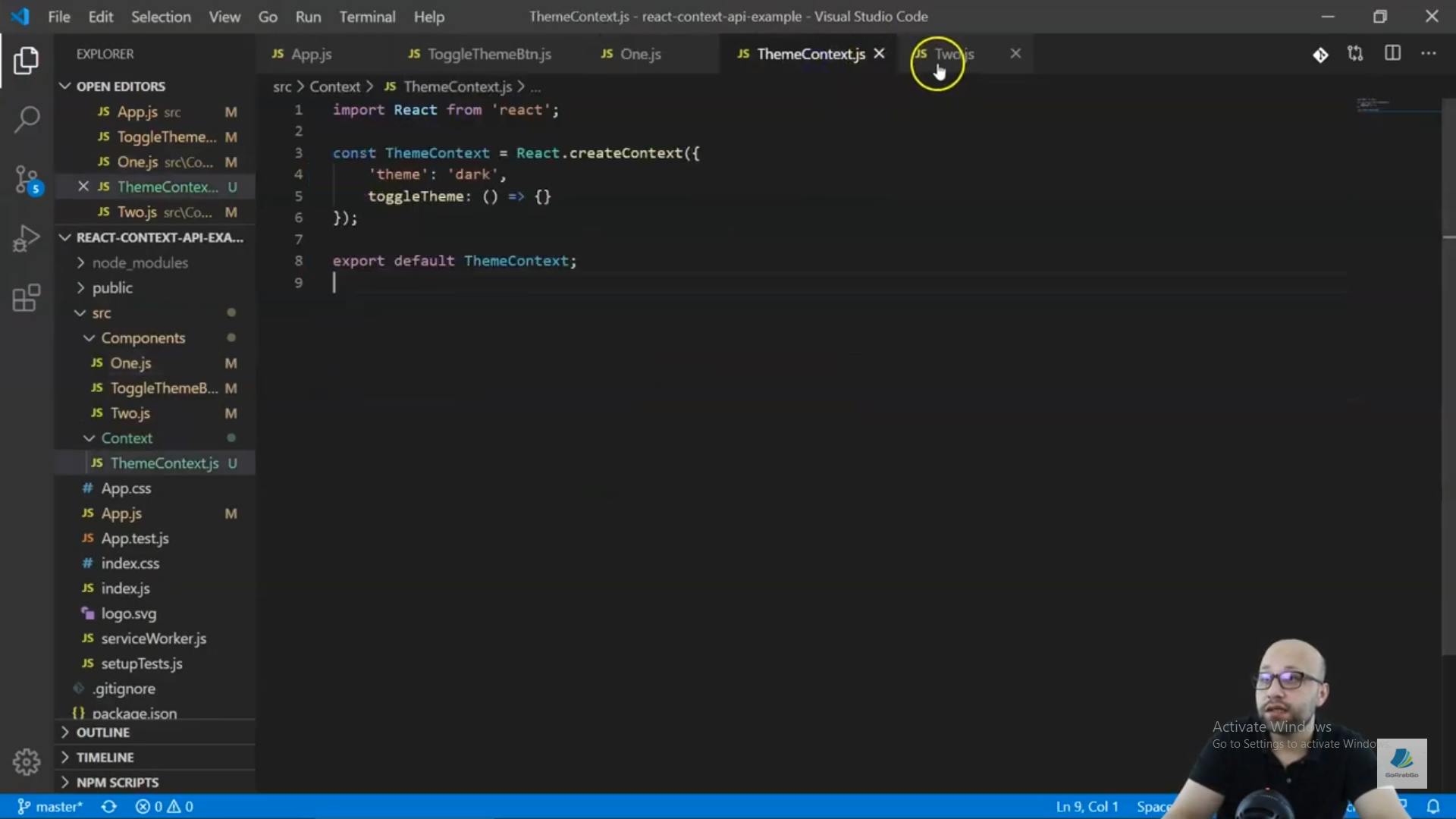The height and width of the screenshot is (819, 1456).
Task: Expand the Timeline section
Action: pyautogui.click(x=105, y=758)
